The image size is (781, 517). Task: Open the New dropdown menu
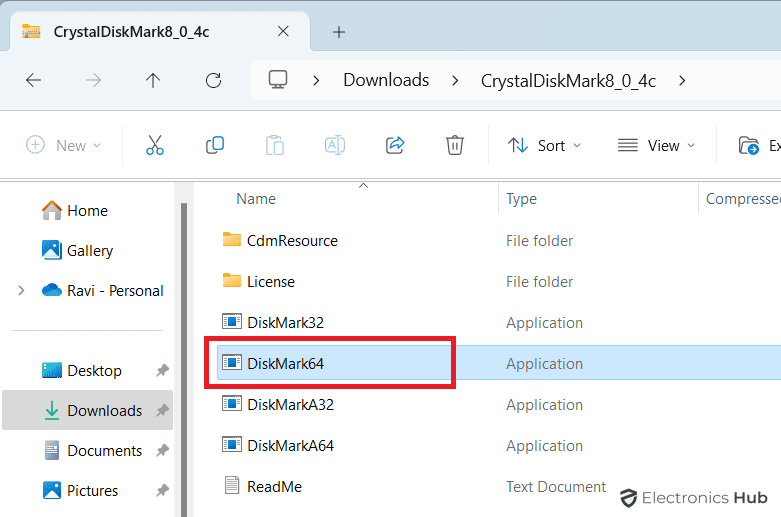pyautogui.click(x=64, y=146)
